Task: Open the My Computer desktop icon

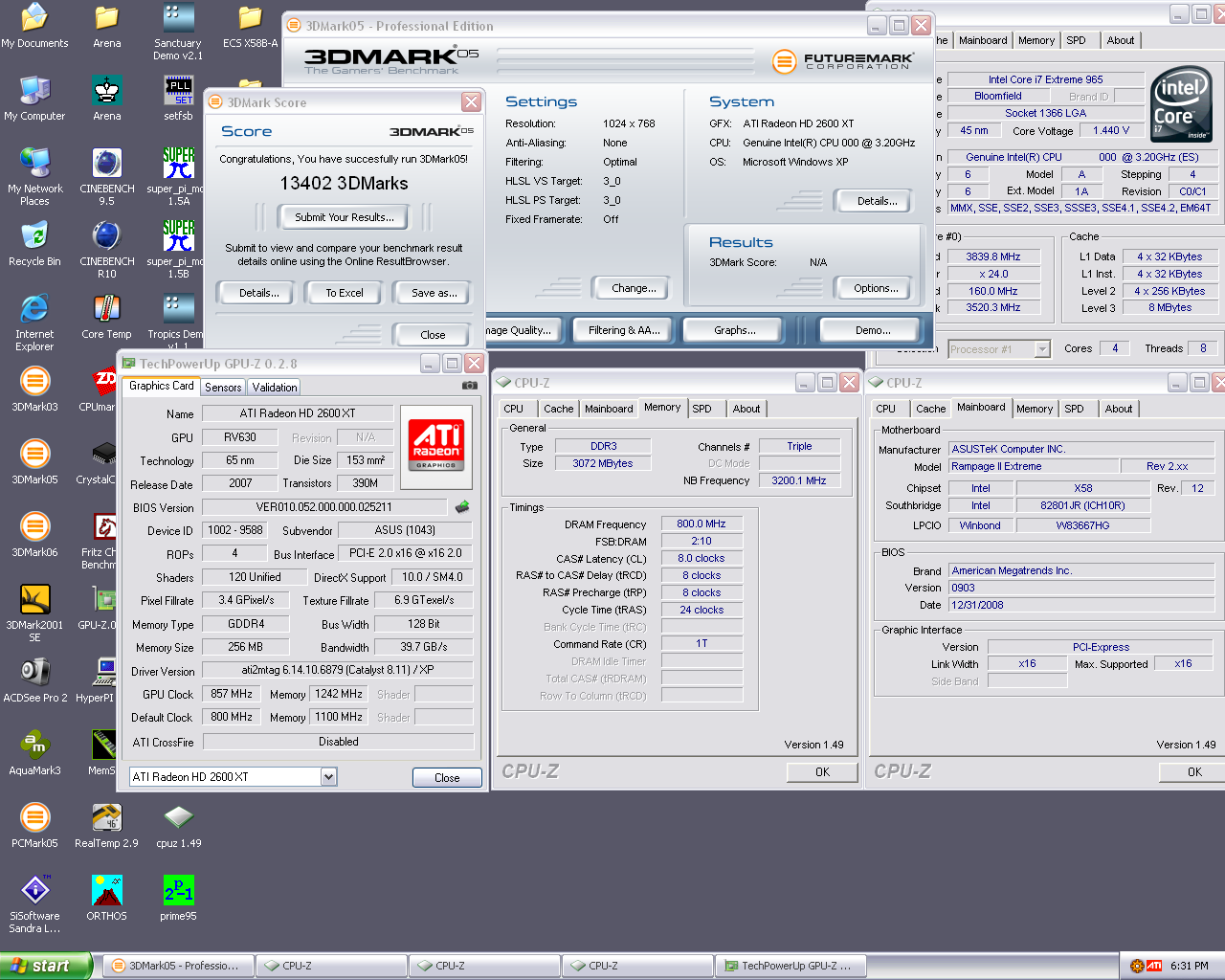Action: [34, 99]
